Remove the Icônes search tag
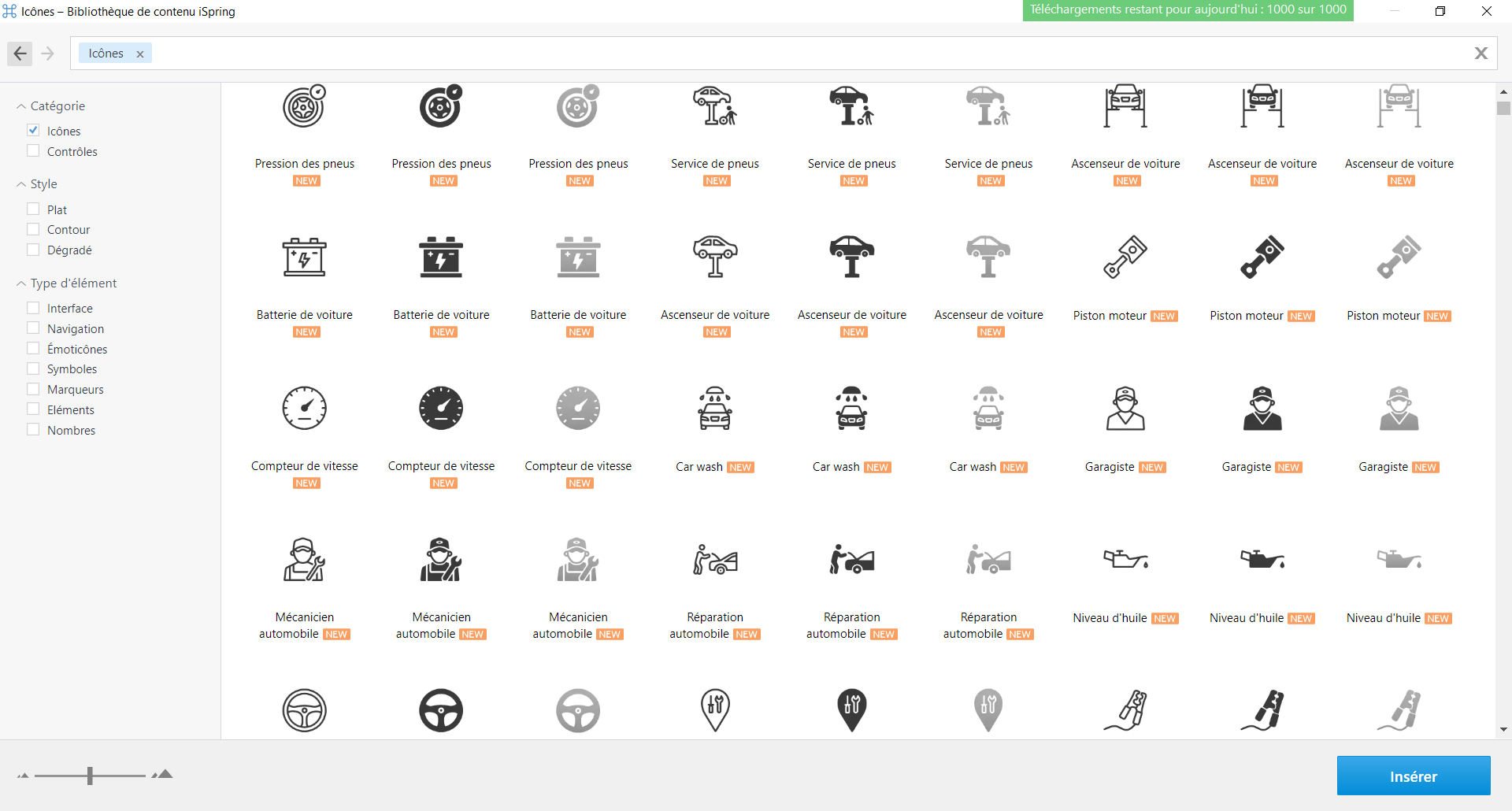The height and width of the screenshot is (811, 1512). (x=140, y=54)
